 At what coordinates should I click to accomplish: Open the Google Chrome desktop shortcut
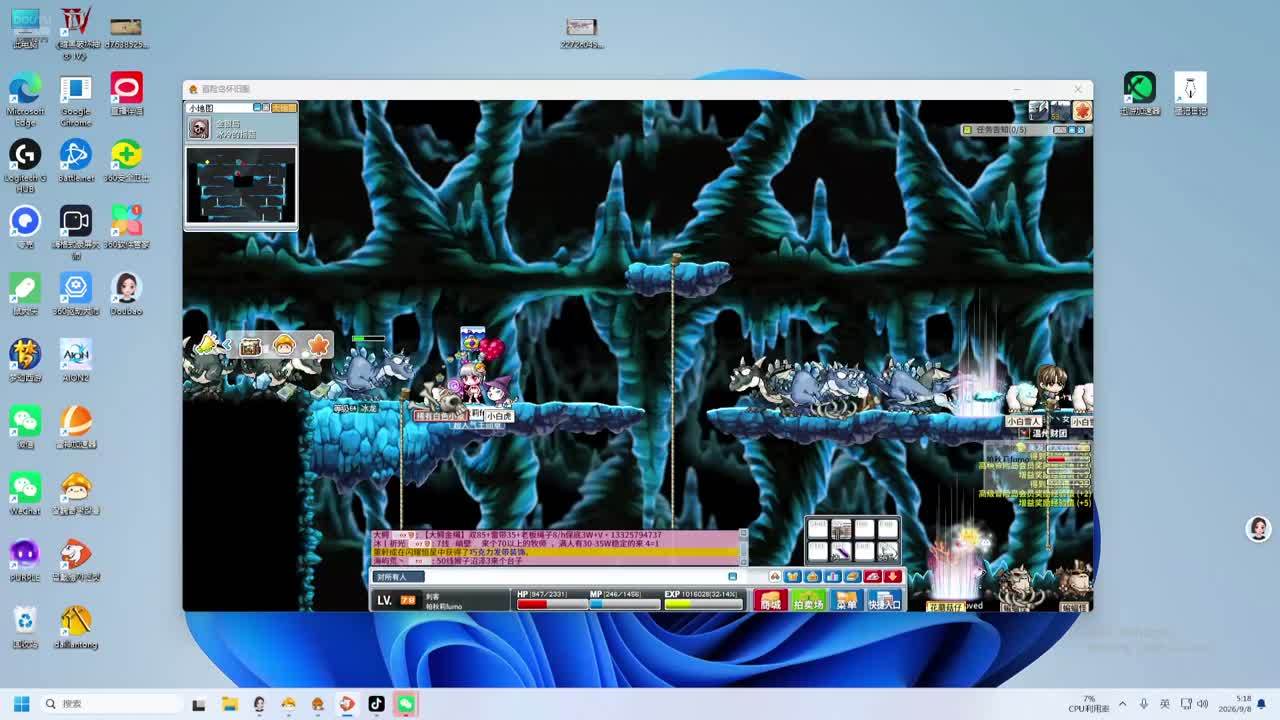pyautogui.click(x=75, y=100)
